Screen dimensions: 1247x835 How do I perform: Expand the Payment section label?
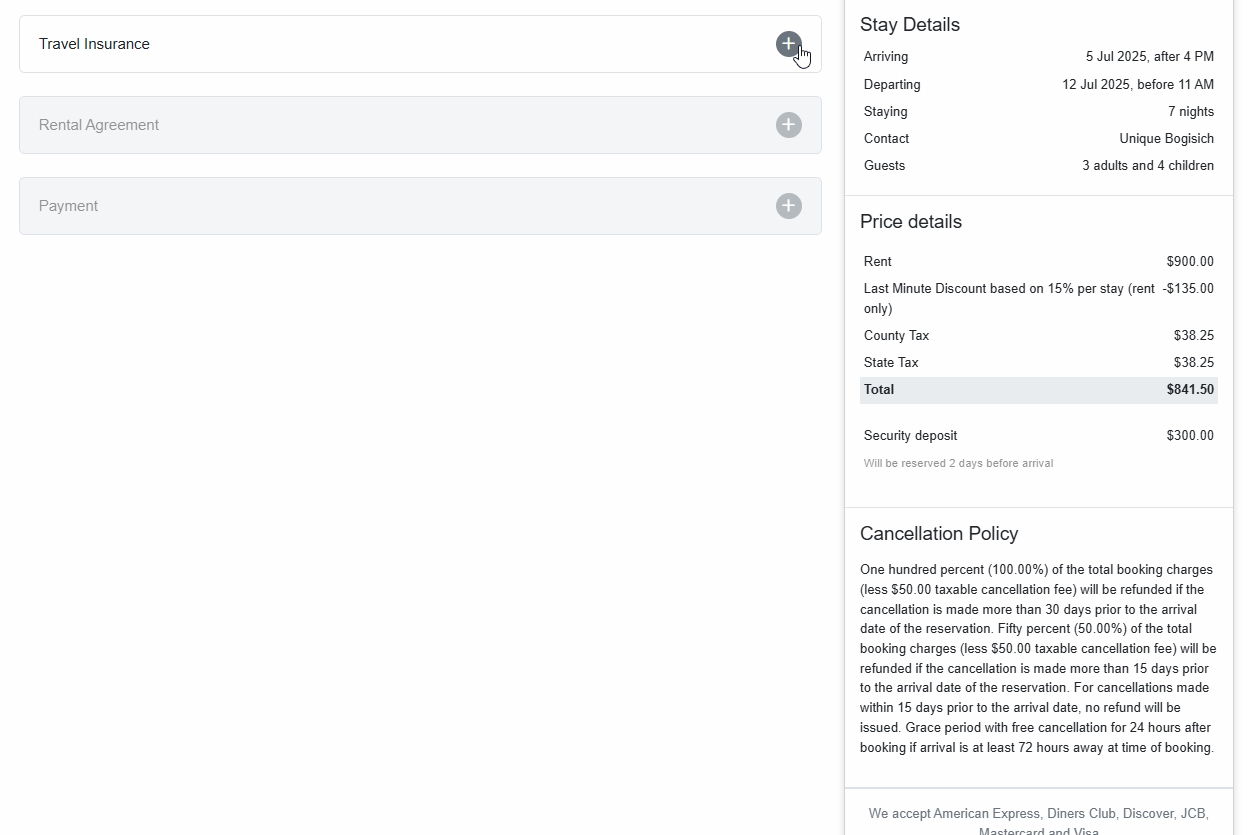coord(68,206)
